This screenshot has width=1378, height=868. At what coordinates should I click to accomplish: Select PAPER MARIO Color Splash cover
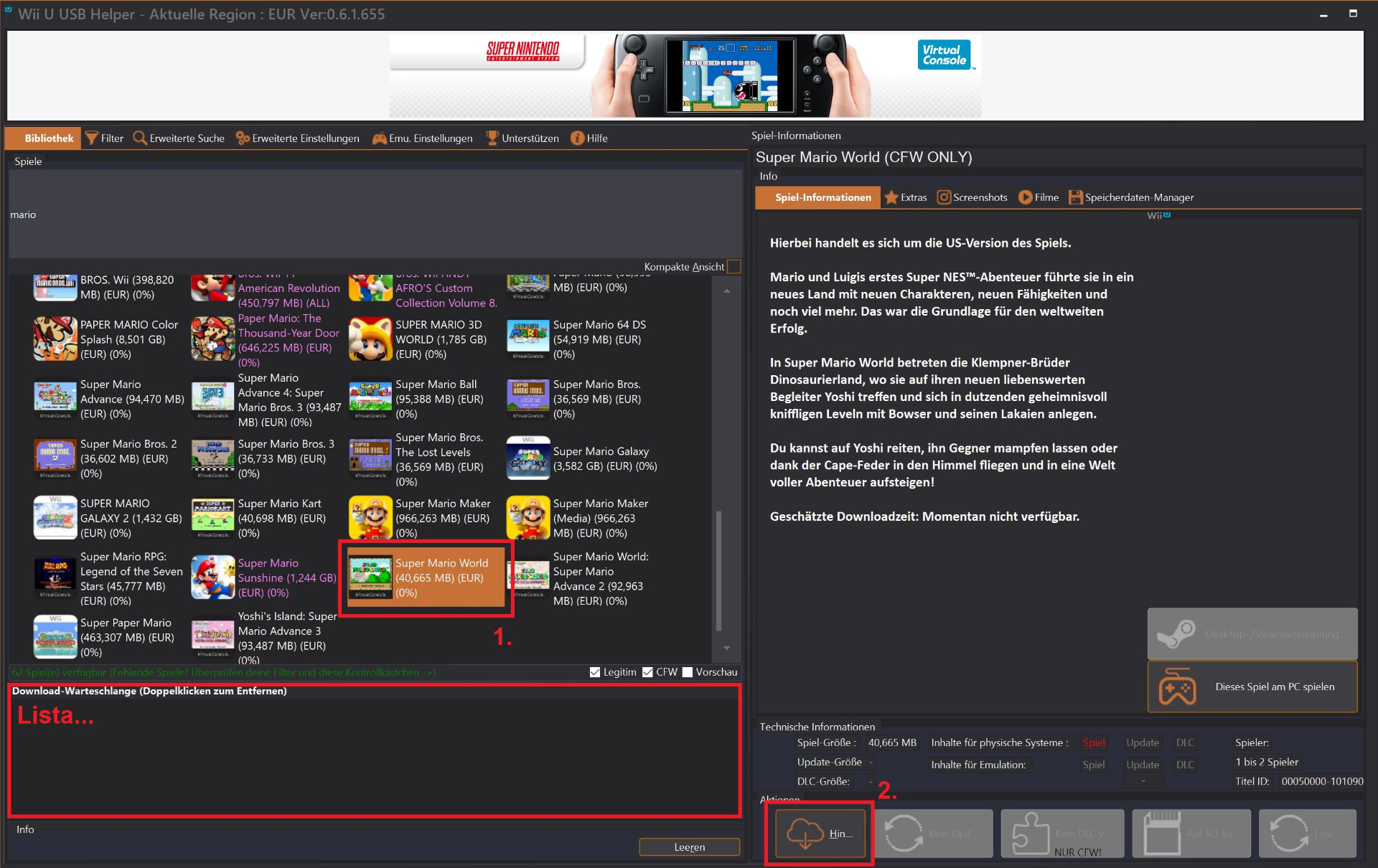[x=55, y=339]
